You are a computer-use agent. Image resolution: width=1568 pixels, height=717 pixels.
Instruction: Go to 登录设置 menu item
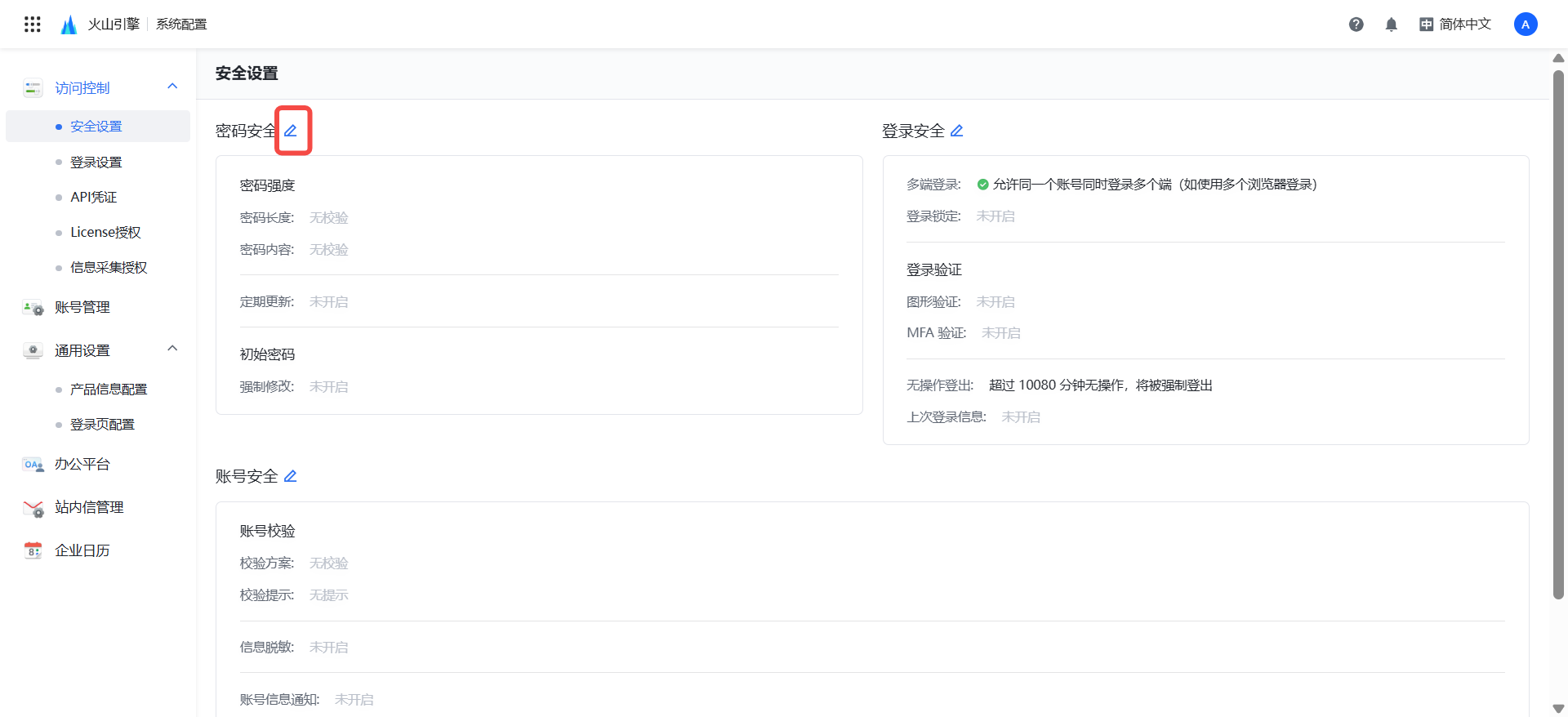pos(96,162)
